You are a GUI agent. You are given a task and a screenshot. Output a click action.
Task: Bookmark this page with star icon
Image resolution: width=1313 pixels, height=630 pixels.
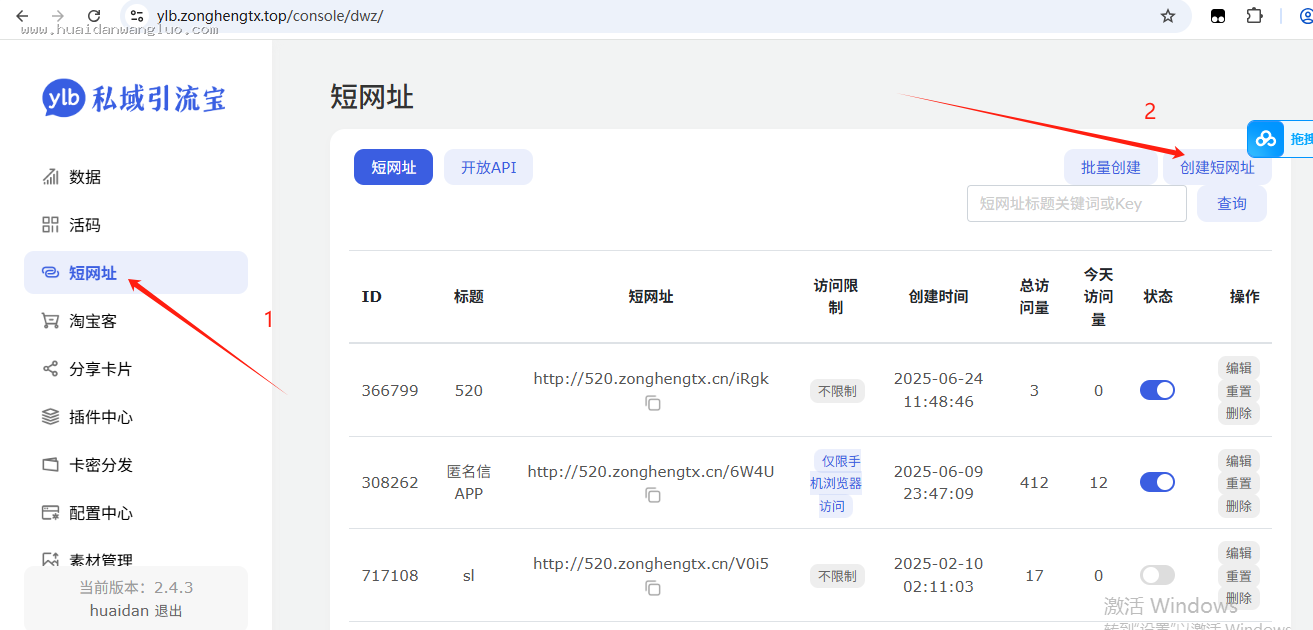pyautogui.click(x=1167, y=16)
